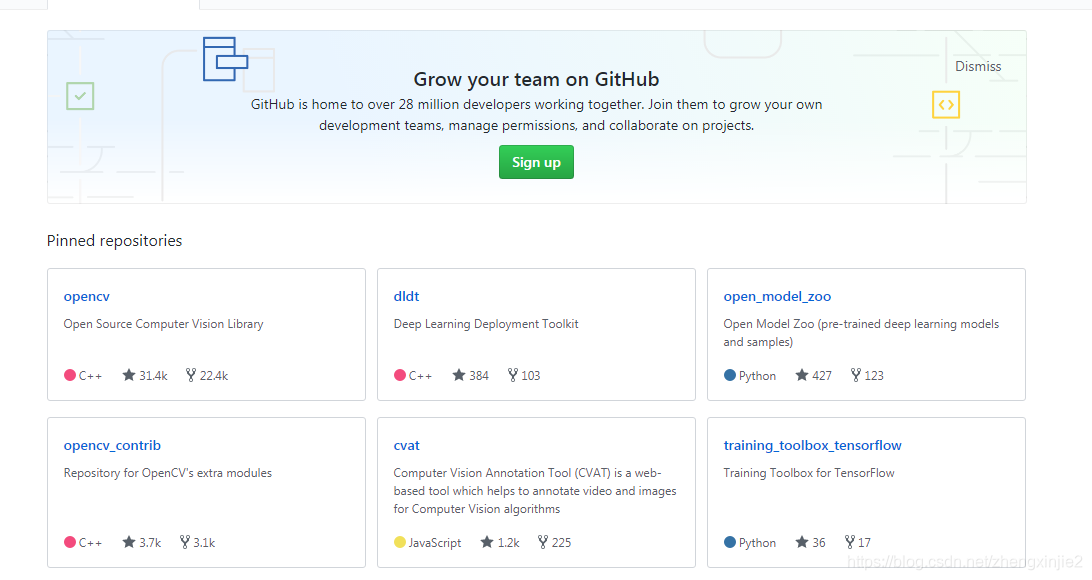Image resolution: width=1092 pixels, height=580 pixels.
Task: Click the Training Toolbox for TensorFlow description
Action: point(809,473)
